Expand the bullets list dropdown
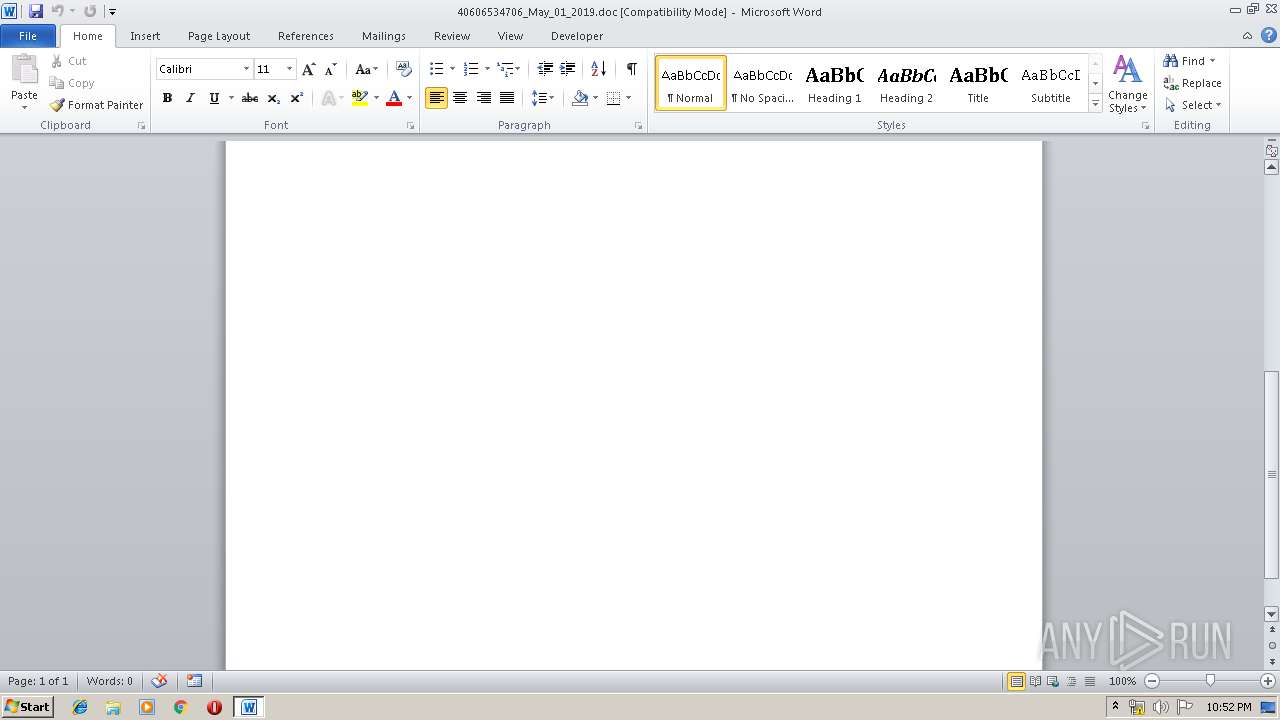Viewport: 1280px width, 720px height. click(452, 69)
